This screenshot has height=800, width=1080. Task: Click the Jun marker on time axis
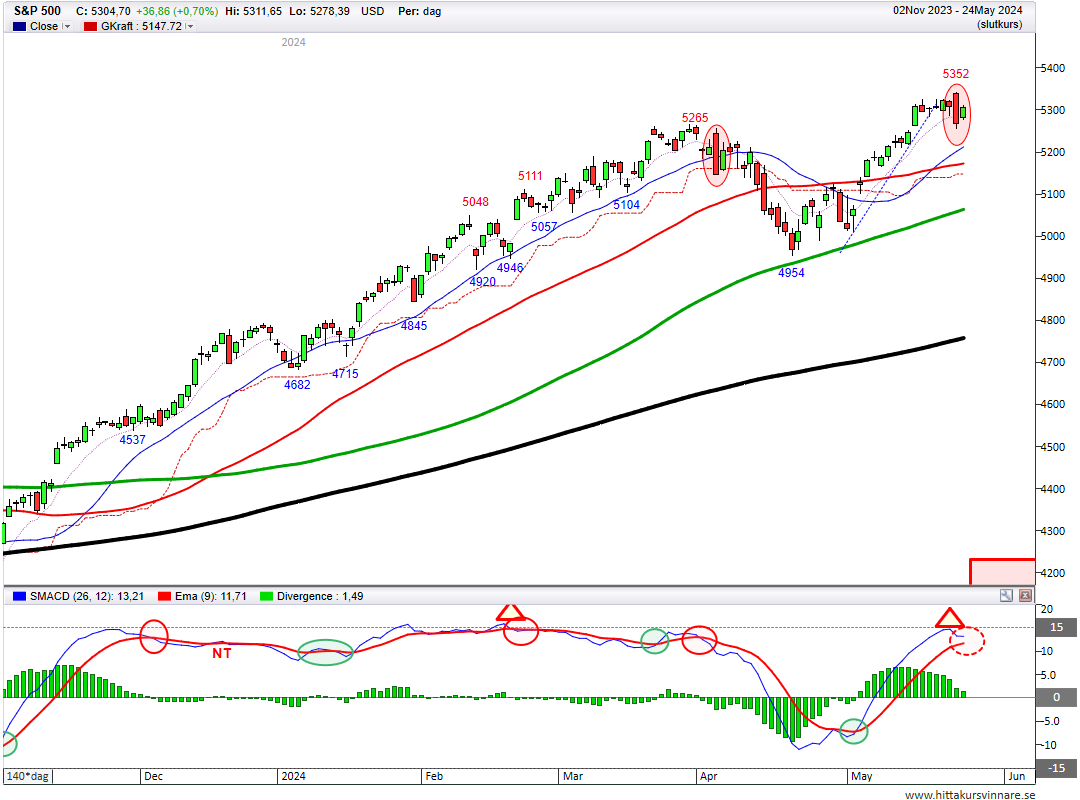tap(1017, 776)
